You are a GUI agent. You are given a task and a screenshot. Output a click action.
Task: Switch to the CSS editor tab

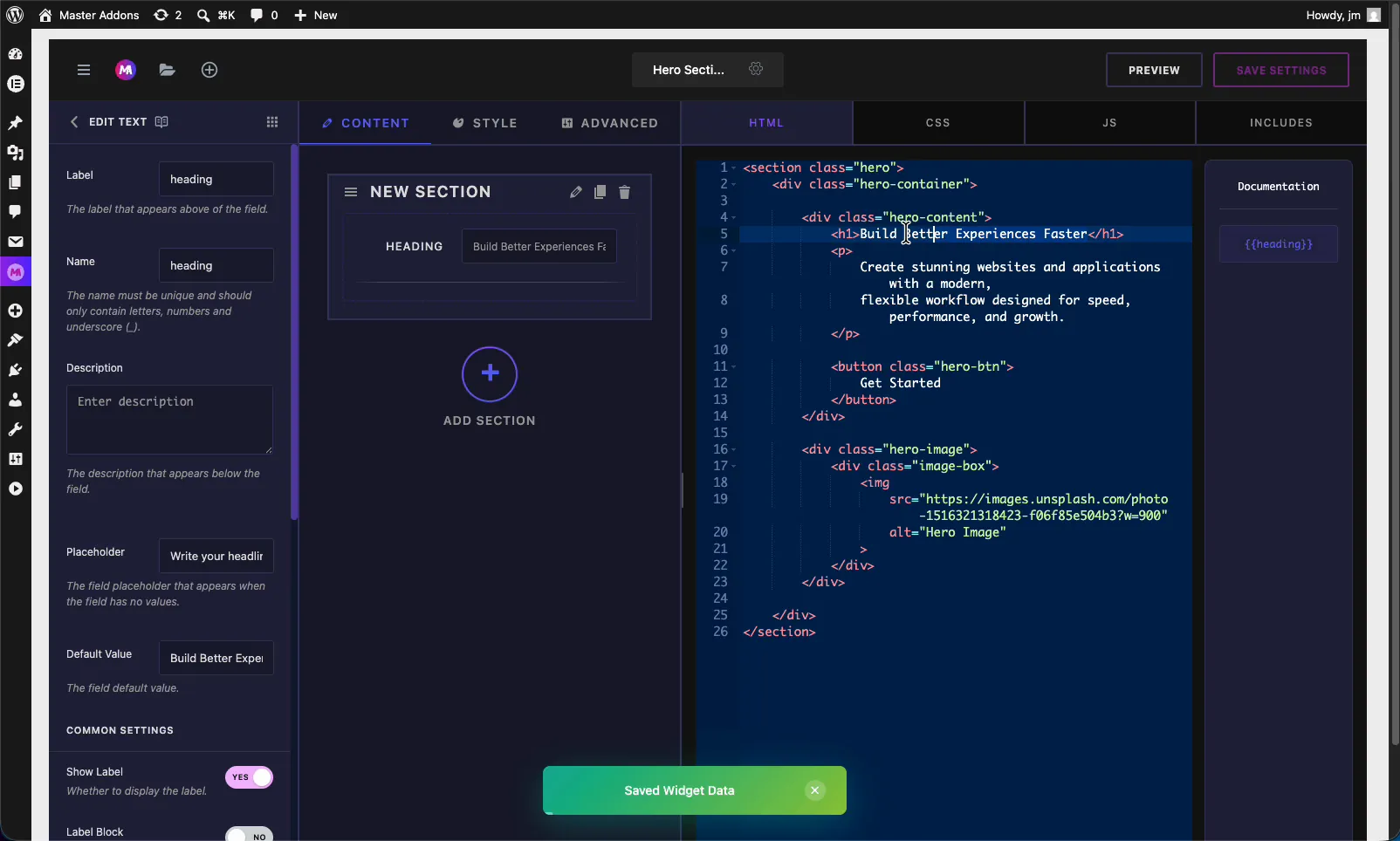pyautogui.click(x=938, y=123)
